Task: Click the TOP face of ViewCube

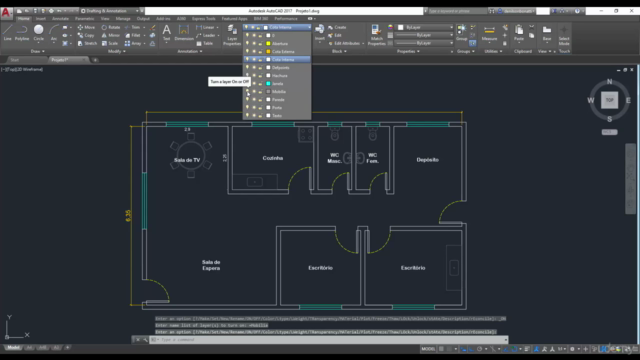Action: click(x=609, y=100)
